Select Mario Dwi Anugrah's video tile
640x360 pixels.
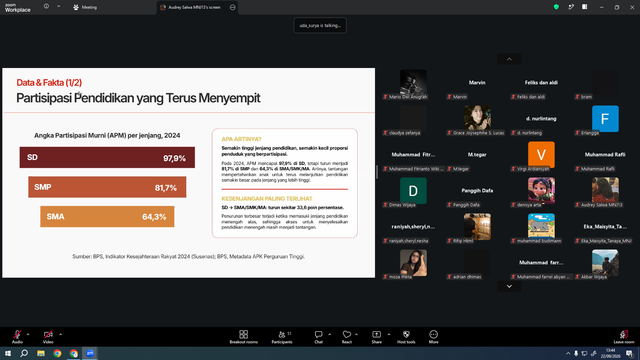click(x=413, y=84)
